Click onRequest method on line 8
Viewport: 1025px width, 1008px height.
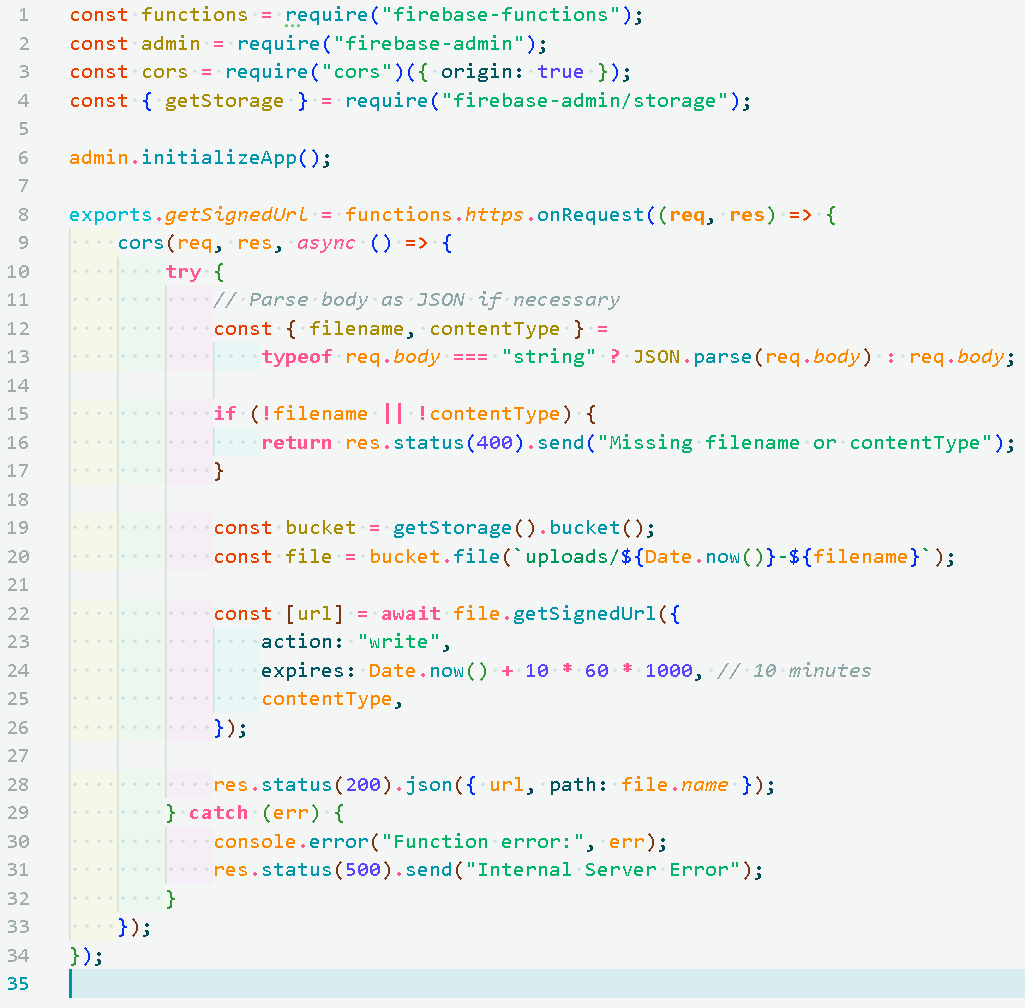tap(590, 215)
